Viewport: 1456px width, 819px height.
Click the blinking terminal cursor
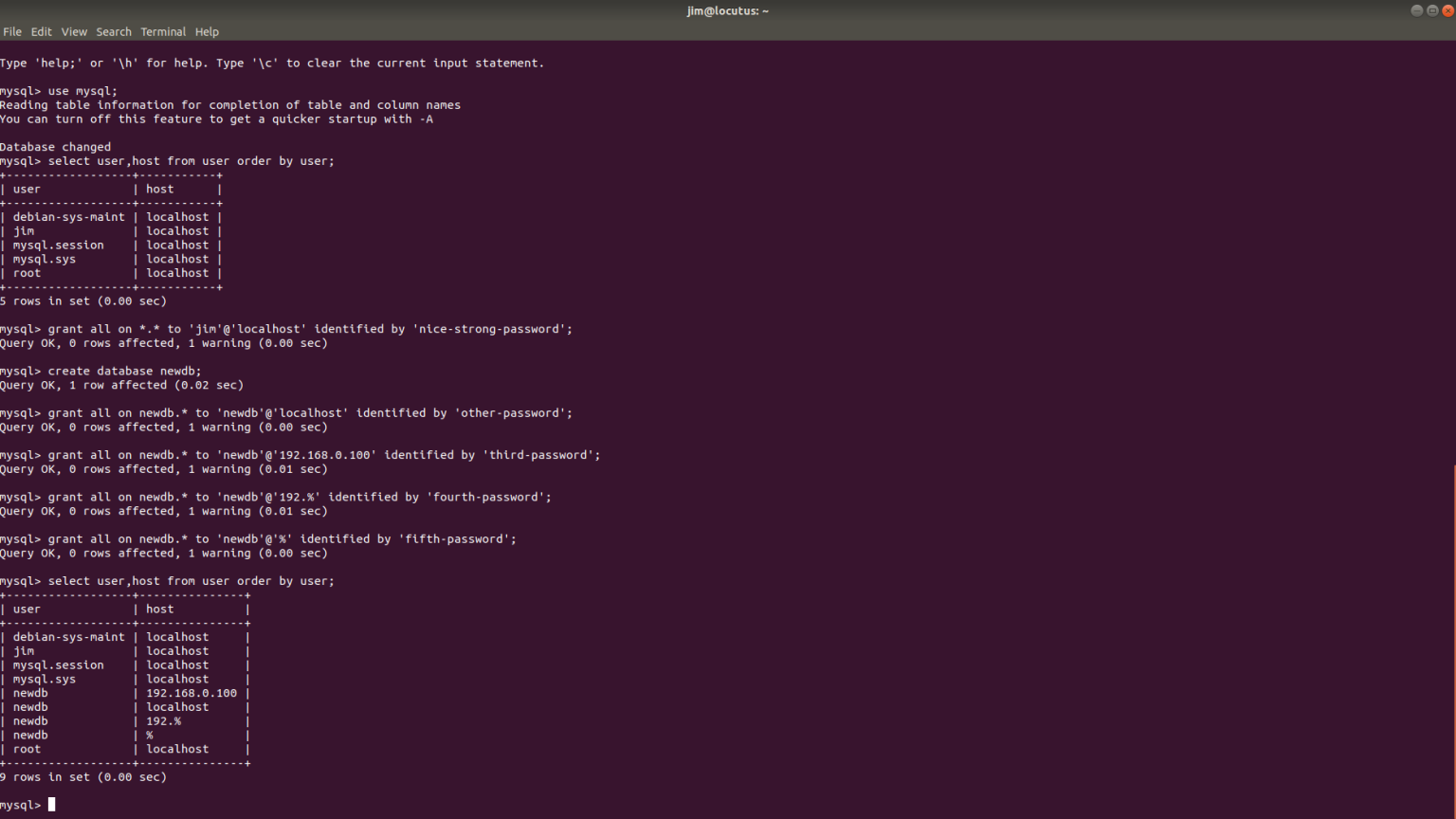click(52, 804)
